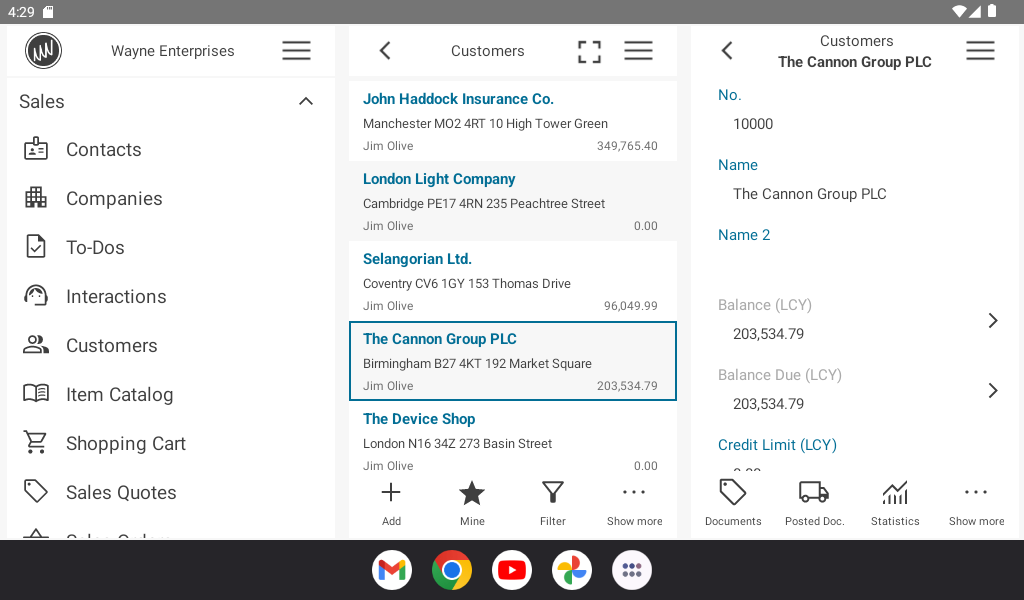The image size is (1024, 600).
Task: Launch Gmail from the taskbar
Action: point(392,570)
